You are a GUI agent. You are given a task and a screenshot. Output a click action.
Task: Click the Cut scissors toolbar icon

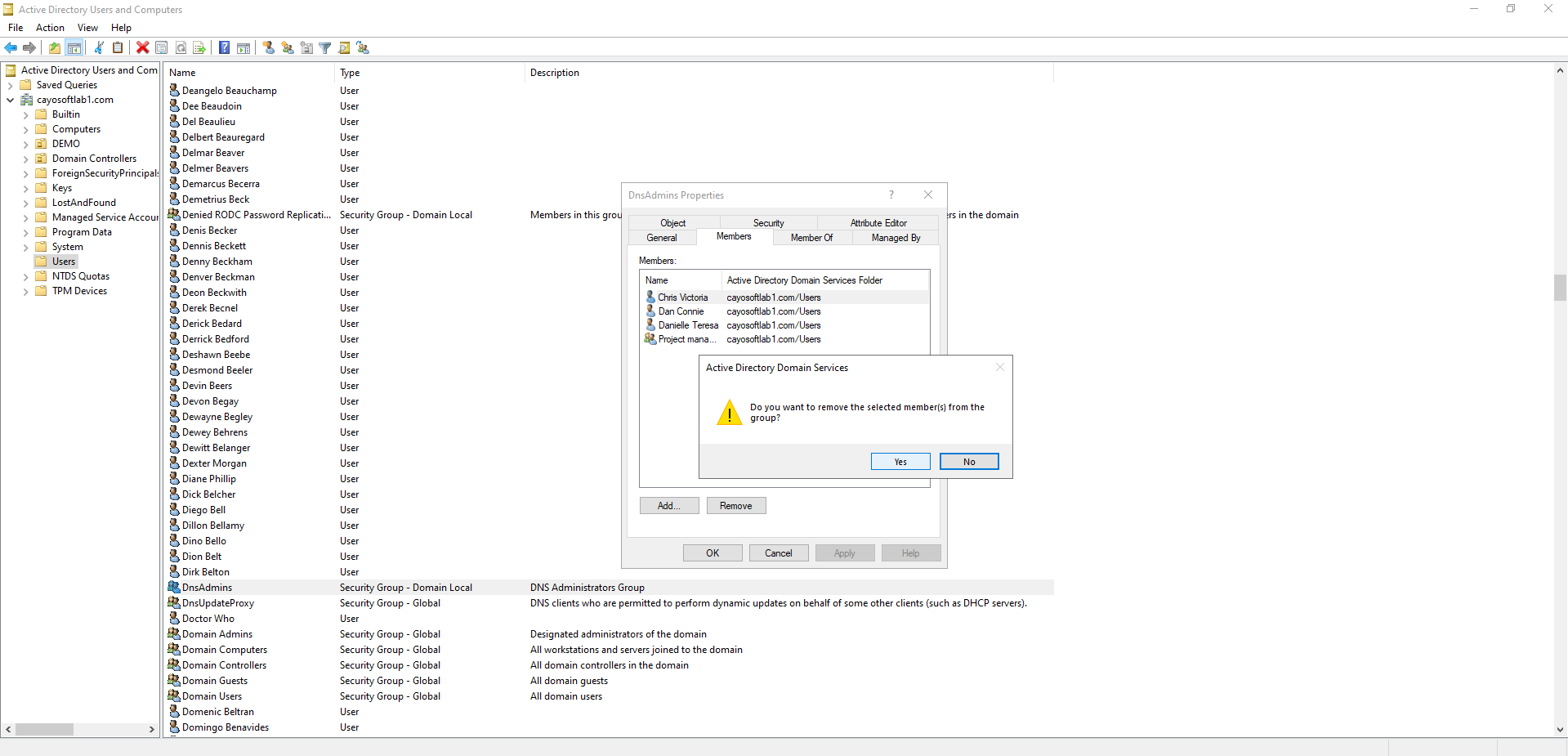tap(99, 47)
